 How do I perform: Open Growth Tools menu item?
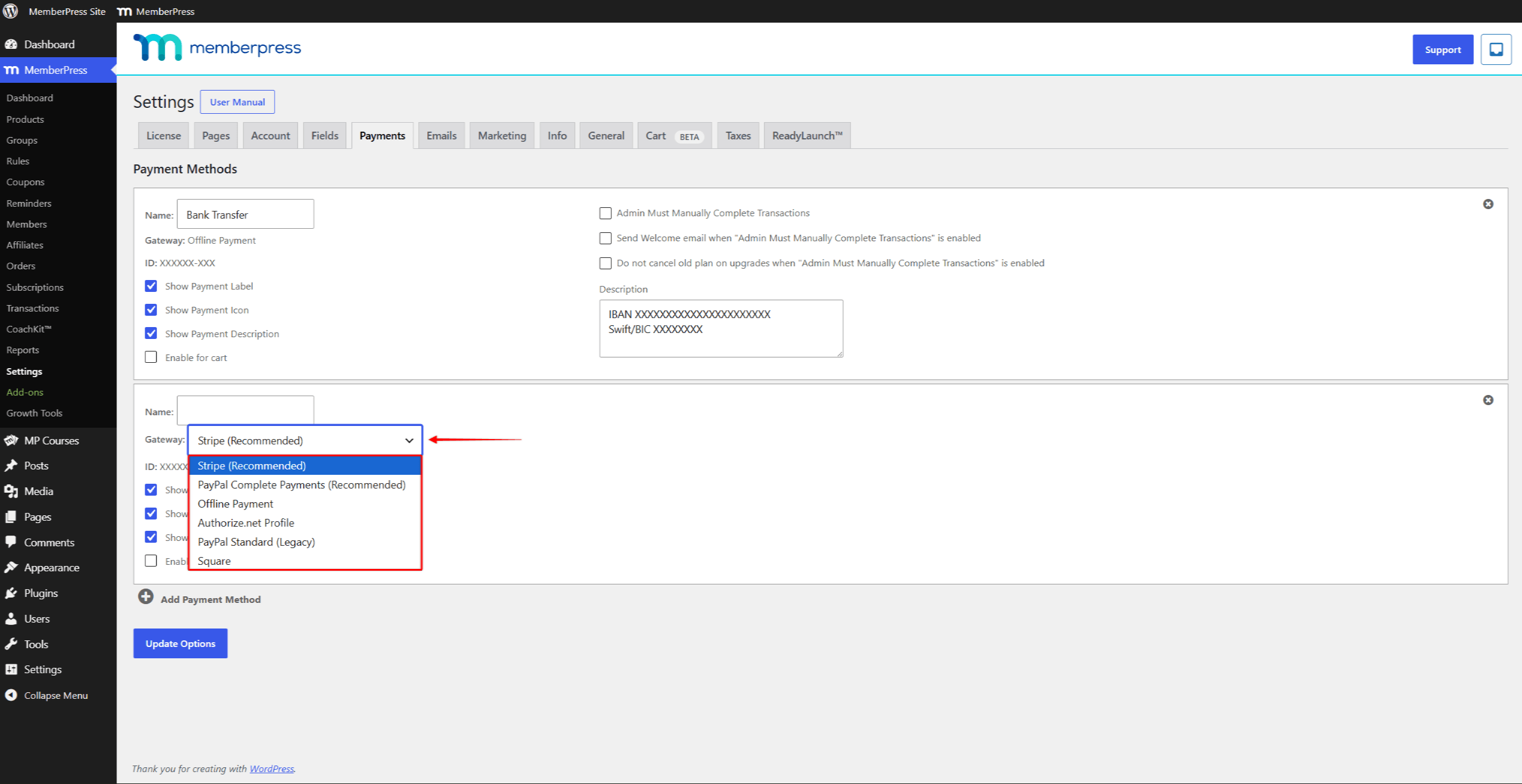34,413
